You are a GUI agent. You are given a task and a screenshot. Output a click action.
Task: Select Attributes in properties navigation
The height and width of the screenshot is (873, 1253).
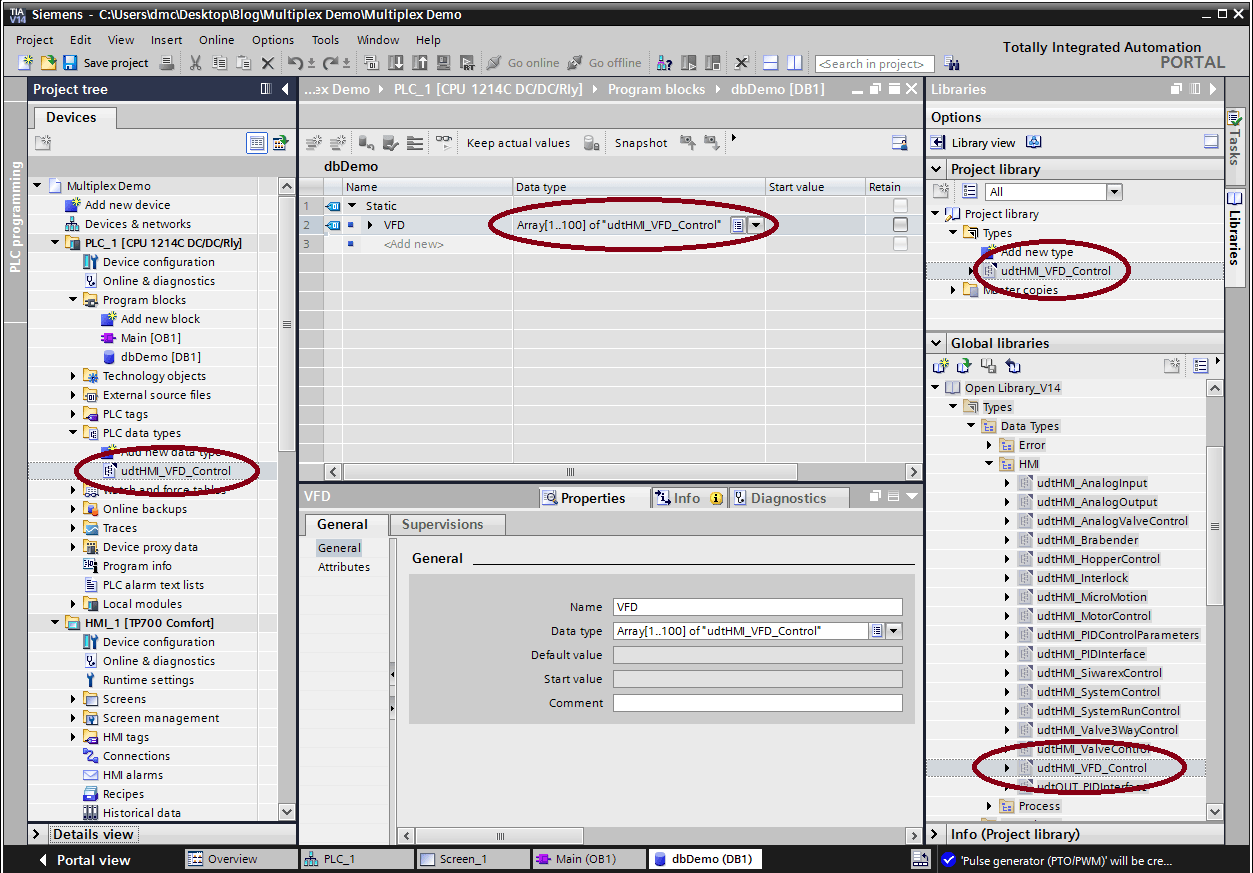[x=344, y=567]
